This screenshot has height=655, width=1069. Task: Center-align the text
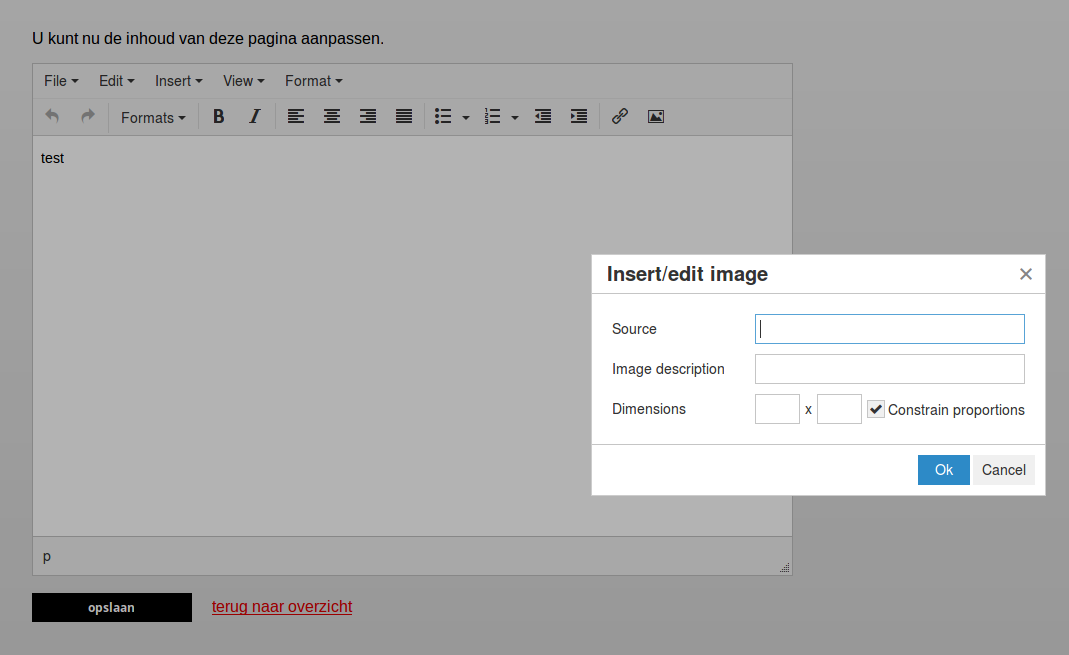tap(332, 117)
